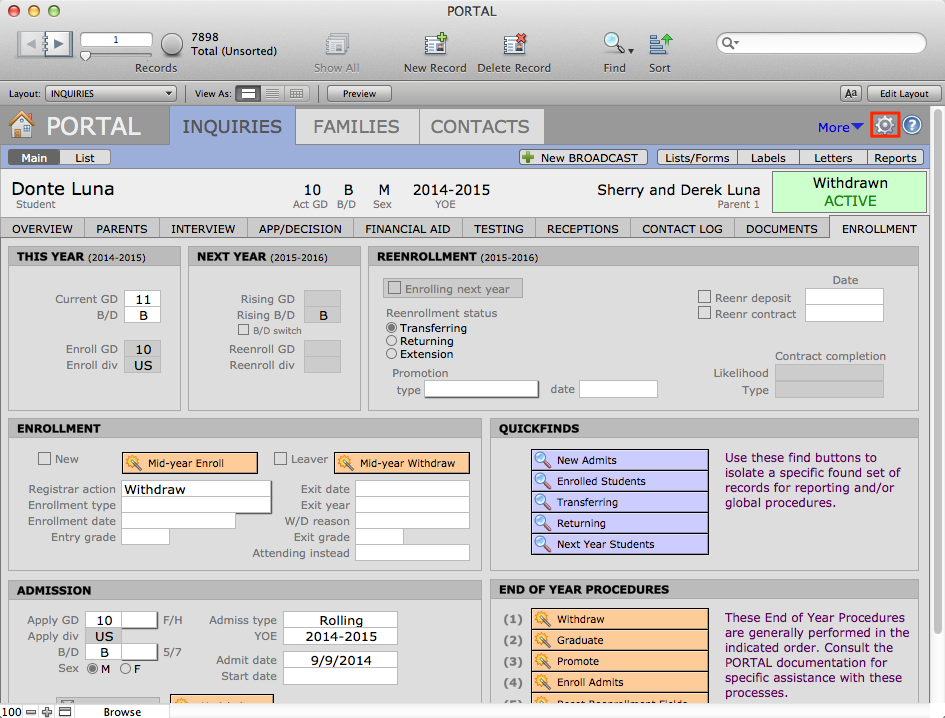Open the settings gear icon
Viewport: 945px width, 718px height.
click(885, 125)
